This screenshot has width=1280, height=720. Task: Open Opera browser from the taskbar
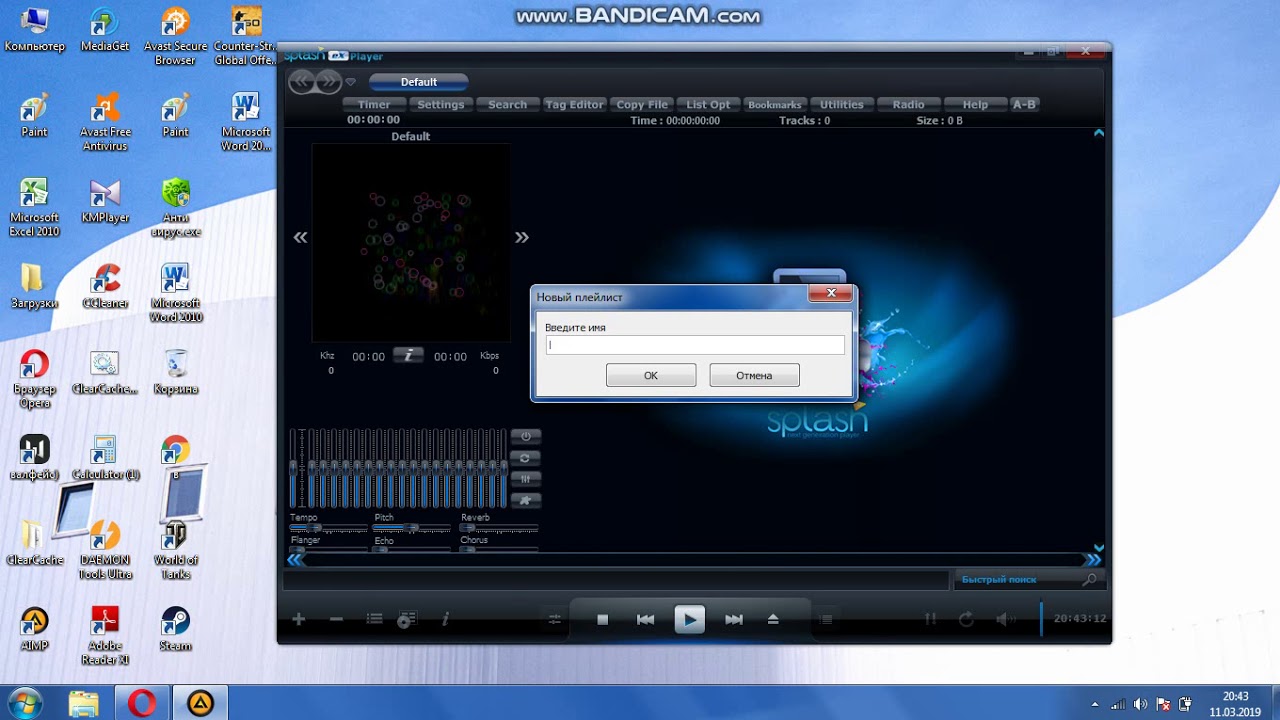pos(142,704)
